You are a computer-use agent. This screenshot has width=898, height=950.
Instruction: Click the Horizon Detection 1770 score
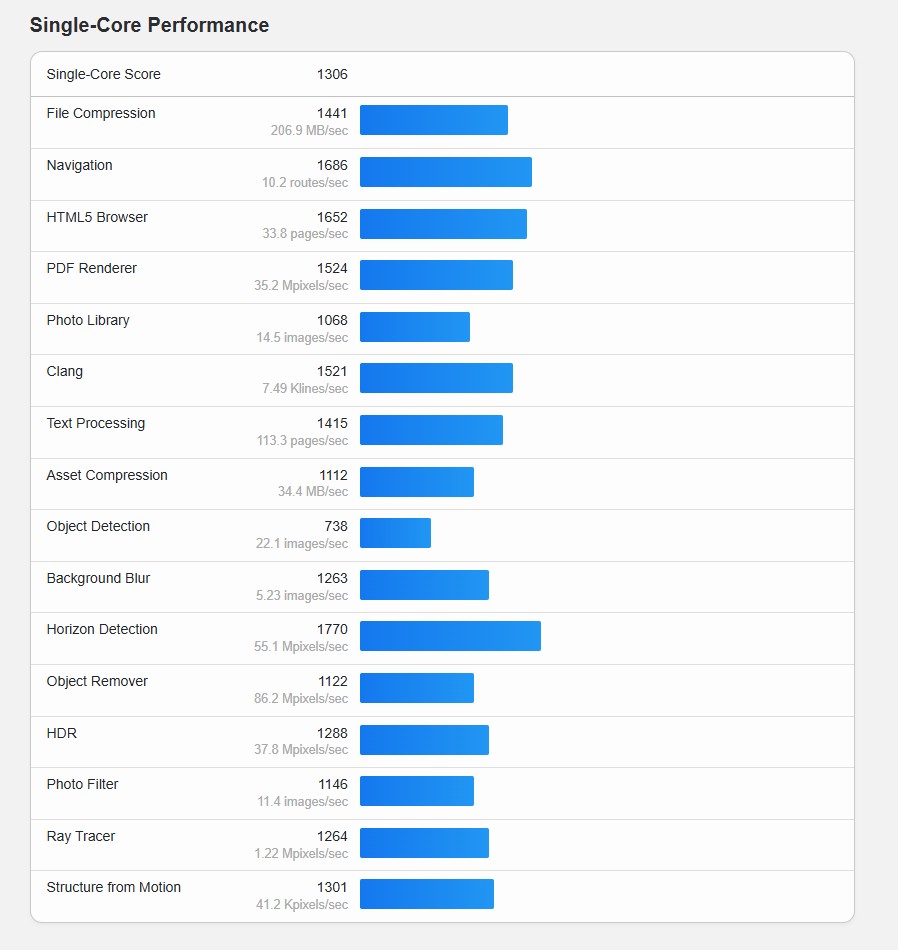332,629
